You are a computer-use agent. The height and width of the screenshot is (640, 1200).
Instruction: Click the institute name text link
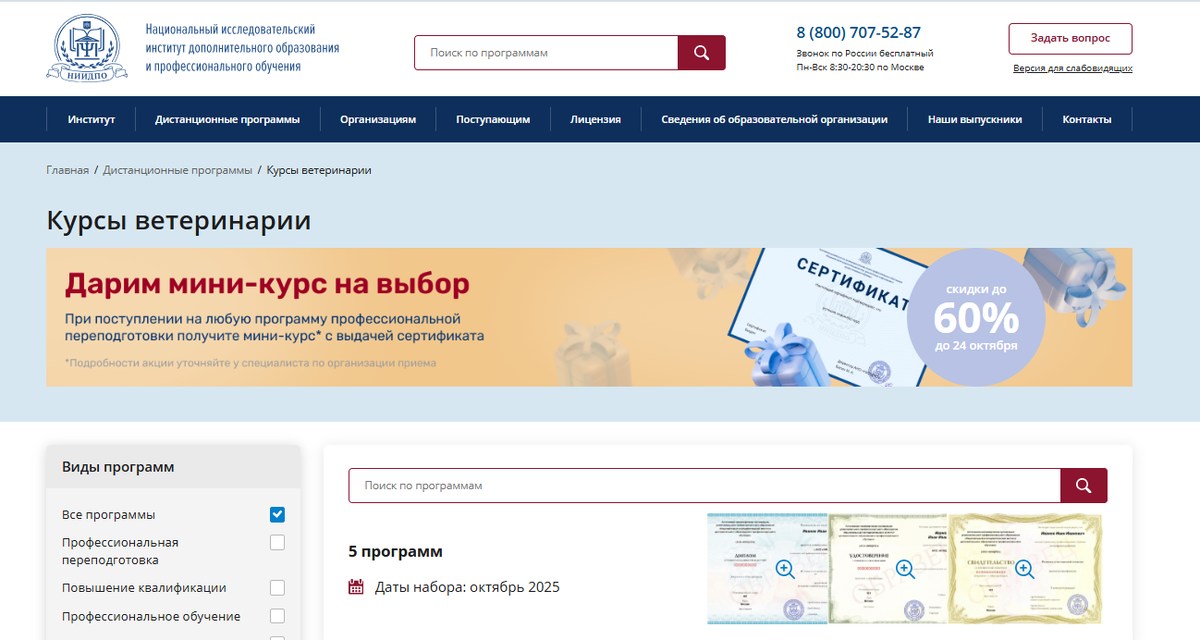pyautogui.click(x=242, y=48)
